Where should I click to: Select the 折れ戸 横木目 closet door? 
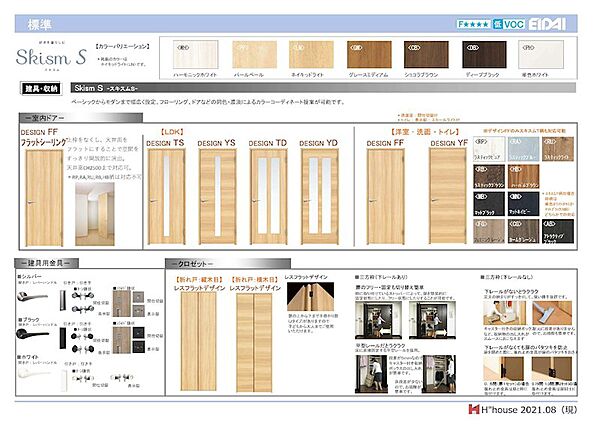tap(254, 342)
